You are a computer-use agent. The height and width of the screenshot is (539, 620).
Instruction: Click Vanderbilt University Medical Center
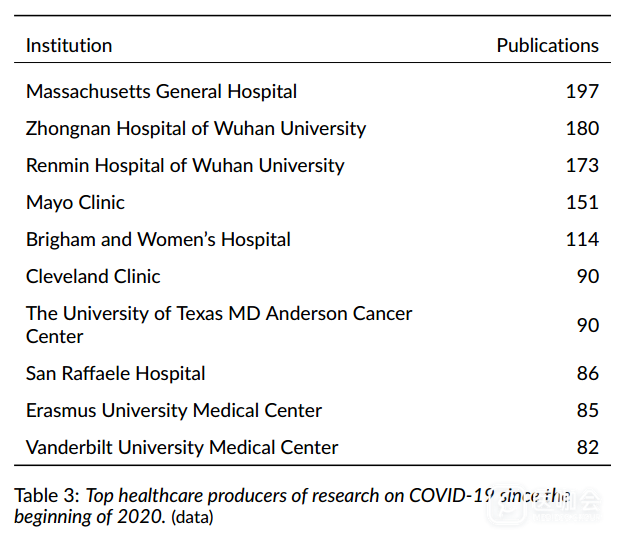pos(182,447)
